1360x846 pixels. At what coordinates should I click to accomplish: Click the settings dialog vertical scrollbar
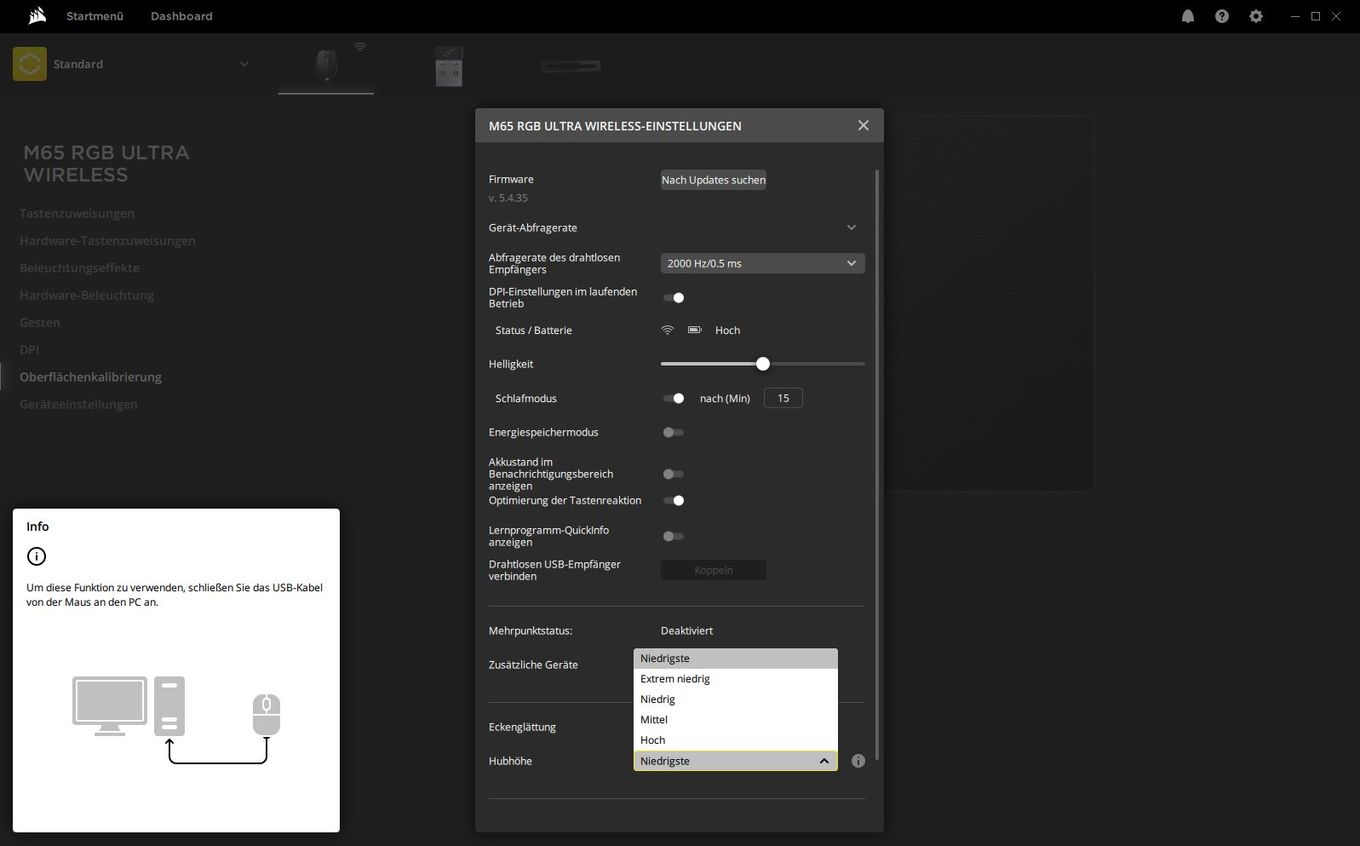pos(877,464)
